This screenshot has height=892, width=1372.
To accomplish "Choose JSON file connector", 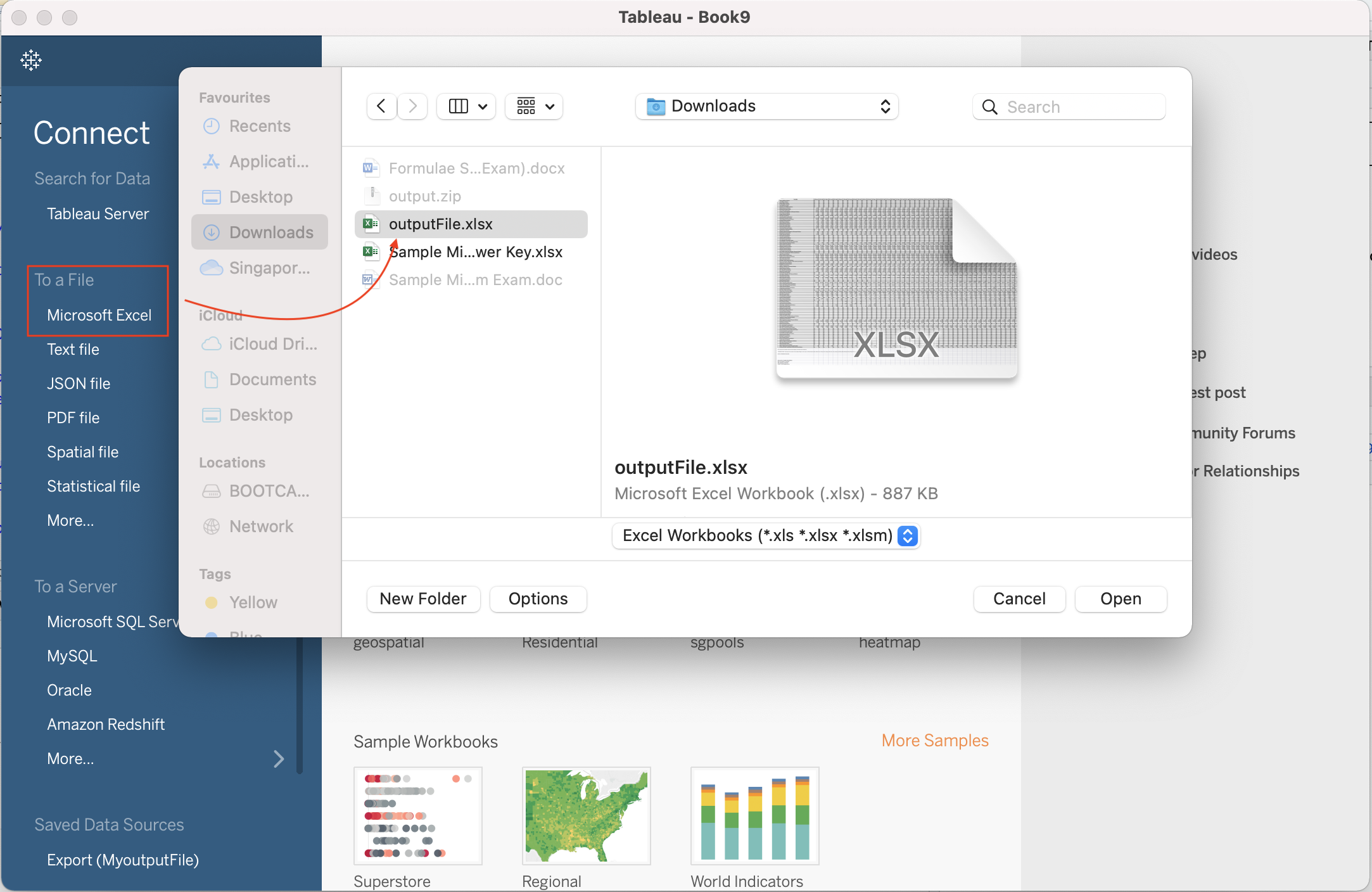I will coord(79,383).
